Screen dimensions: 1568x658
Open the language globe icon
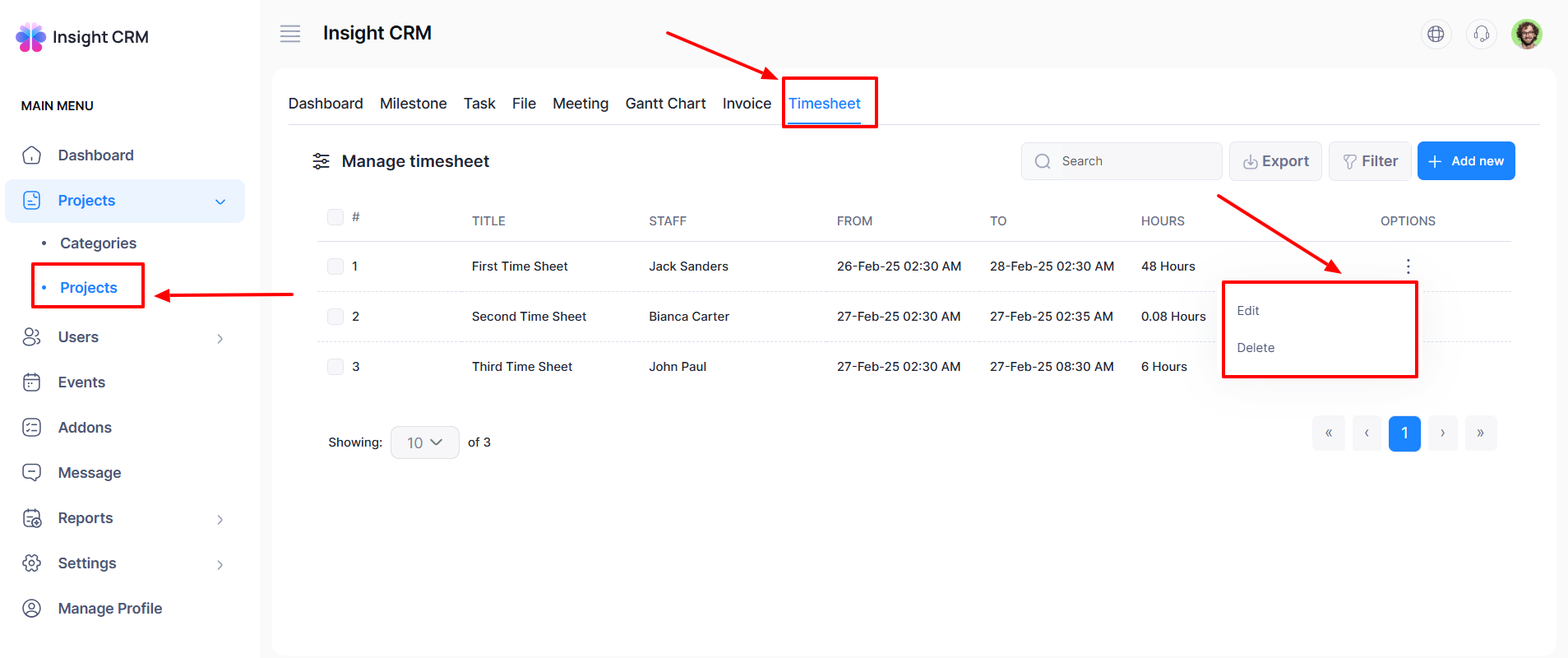click(1436, 34)
